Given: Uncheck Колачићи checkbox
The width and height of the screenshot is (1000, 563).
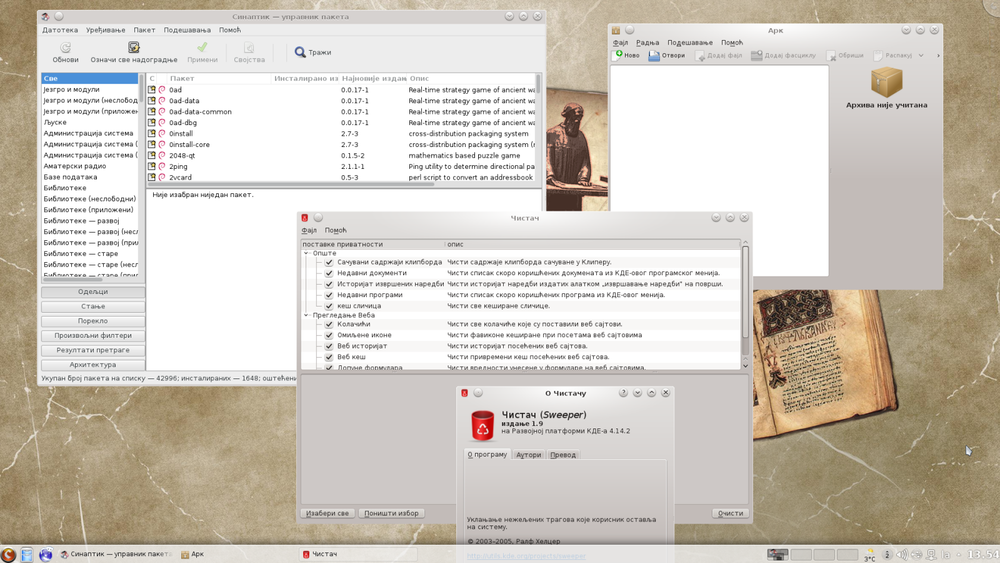Looking at the screenshot, I should 329,324.
